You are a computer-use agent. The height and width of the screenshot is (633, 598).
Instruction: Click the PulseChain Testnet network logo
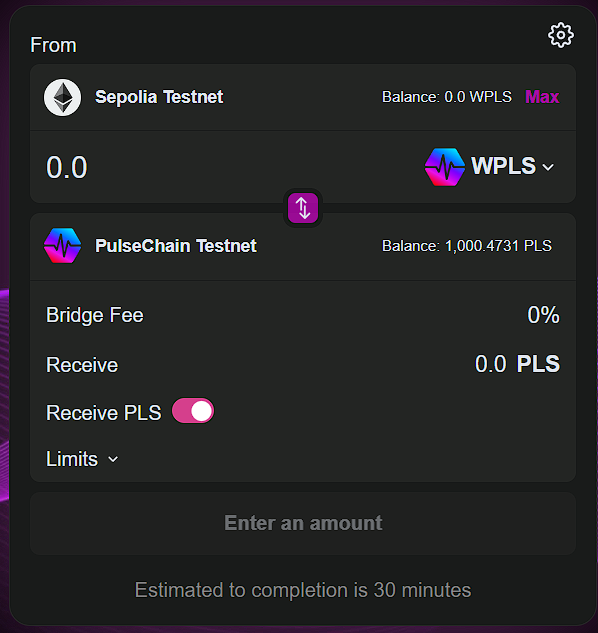[62, 245]
